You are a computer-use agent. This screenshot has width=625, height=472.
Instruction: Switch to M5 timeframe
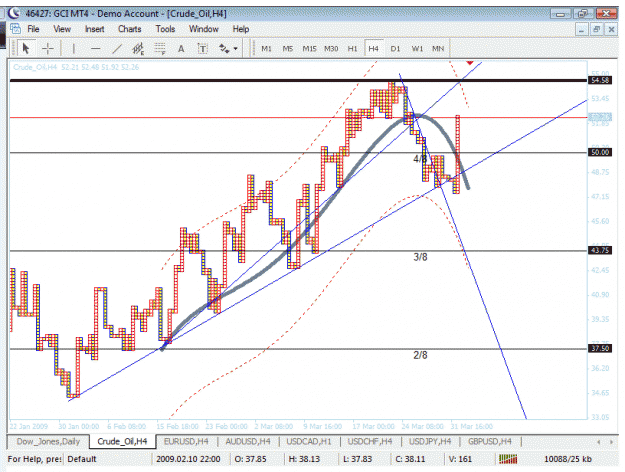288,49
